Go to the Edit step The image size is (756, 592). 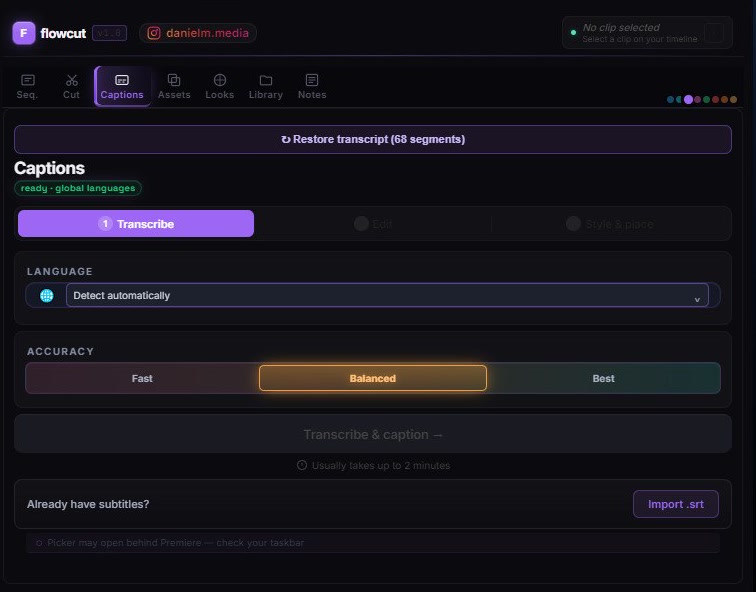(x=373, y=224)
